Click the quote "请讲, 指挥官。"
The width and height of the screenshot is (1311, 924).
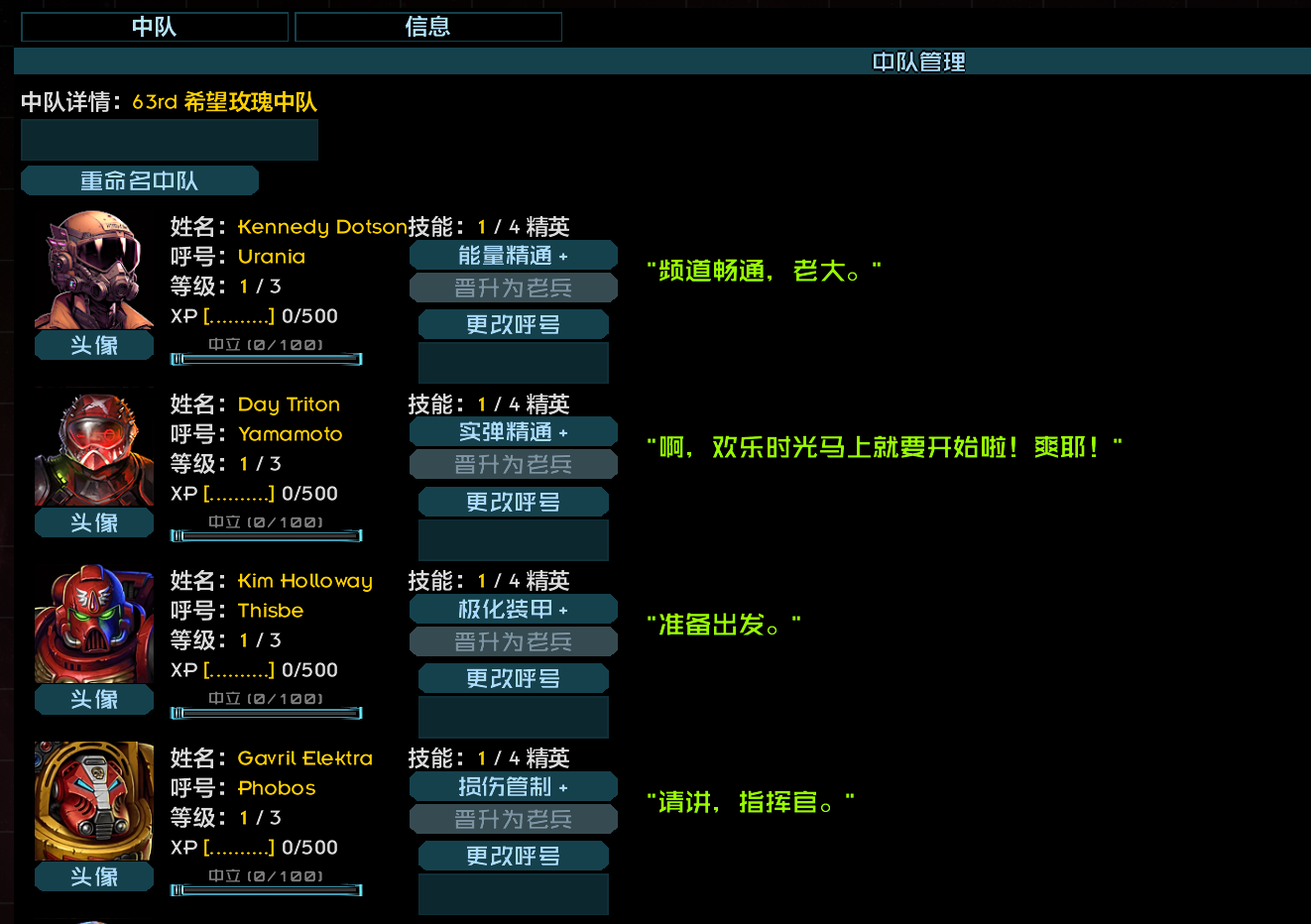click(751, 802)
